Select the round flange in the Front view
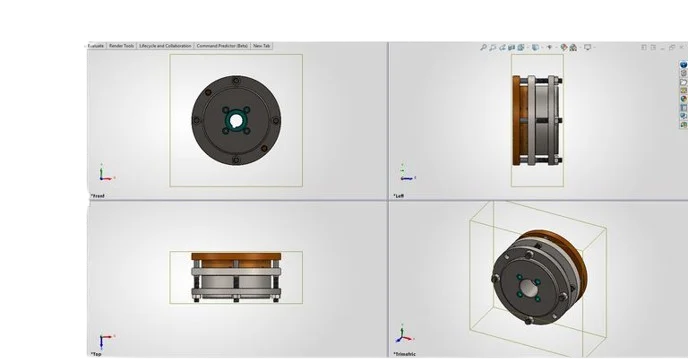This screenshot has width=688, height=363. click(236, 121)
